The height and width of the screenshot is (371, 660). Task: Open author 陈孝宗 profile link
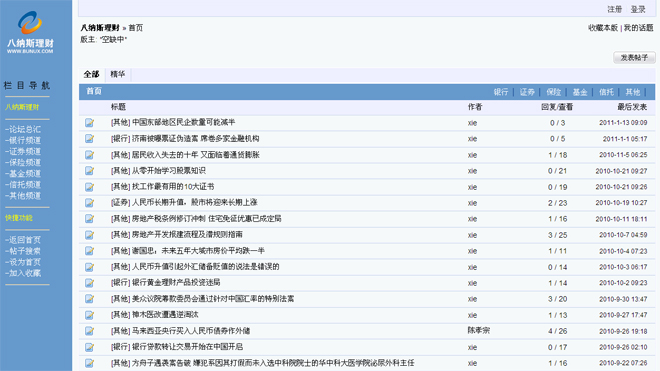point(479,331)
